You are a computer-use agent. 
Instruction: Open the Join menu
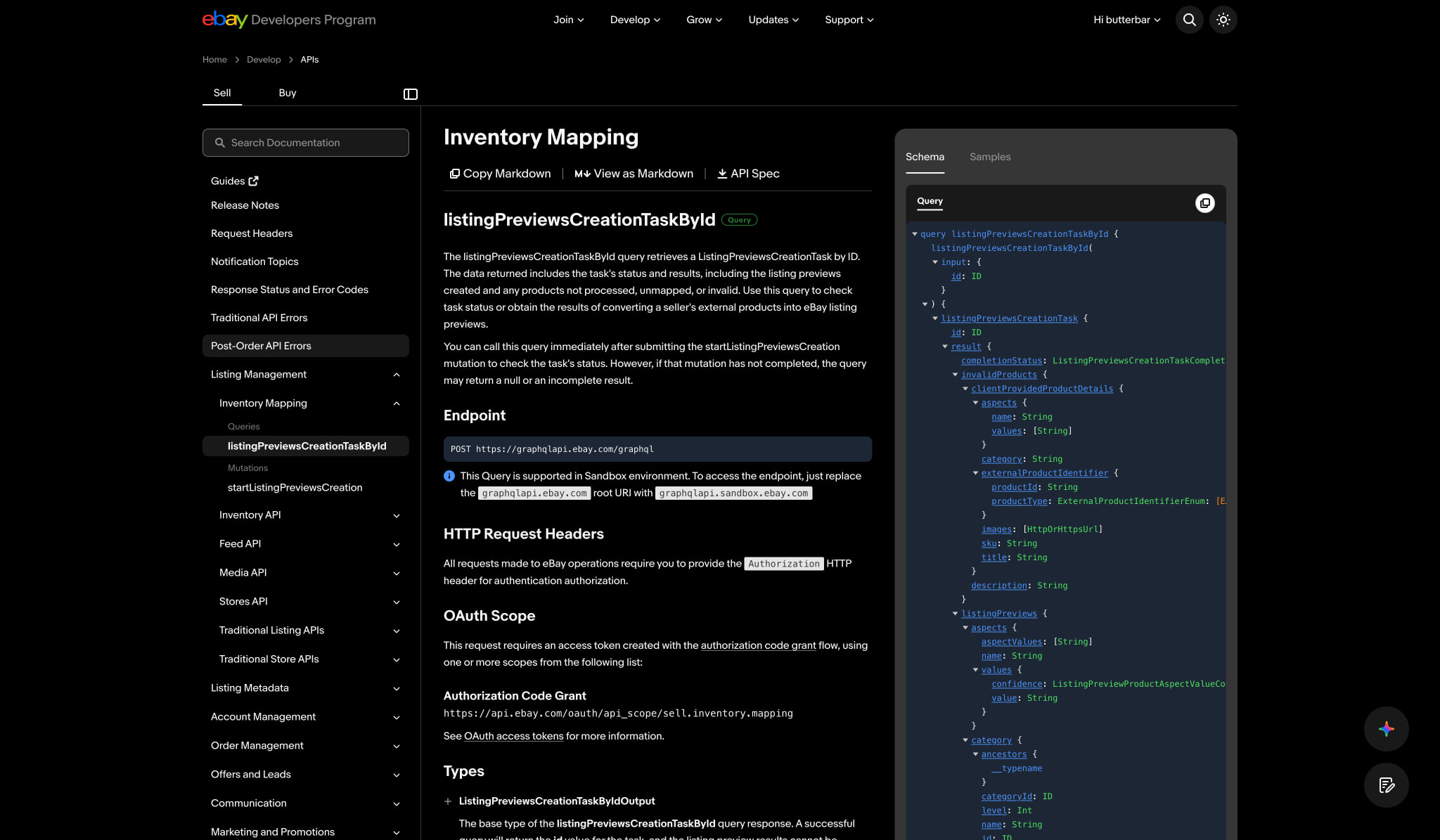coord(569,20)
